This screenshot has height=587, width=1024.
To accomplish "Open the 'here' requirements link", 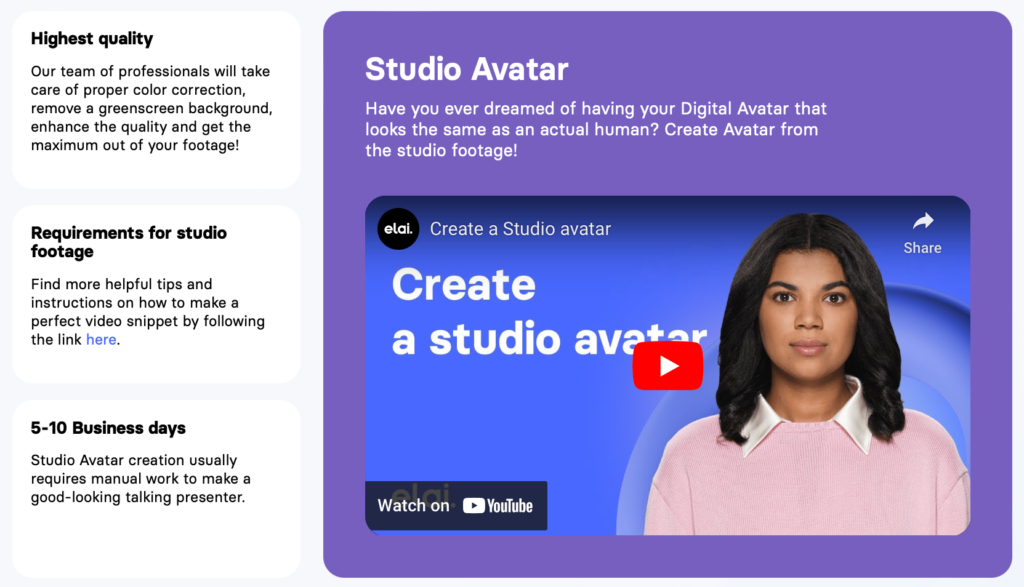I will [101, 340].
